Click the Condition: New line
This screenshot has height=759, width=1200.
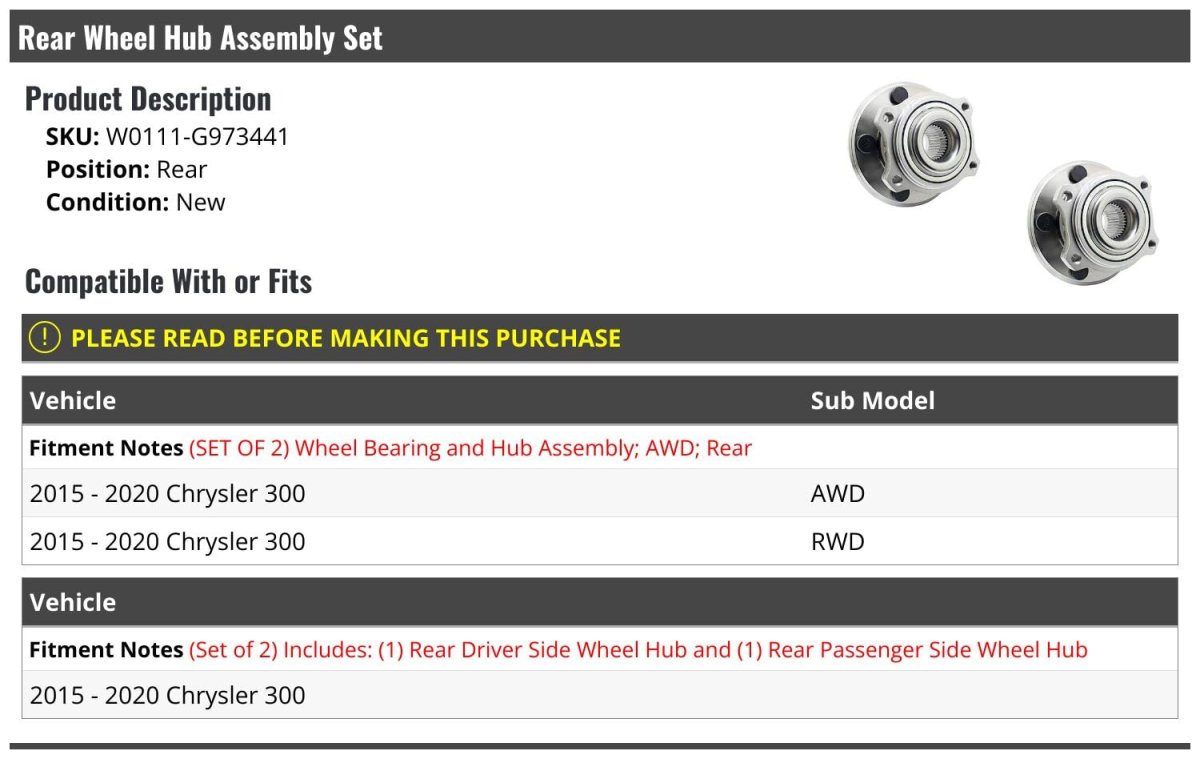tap(136, 202)
